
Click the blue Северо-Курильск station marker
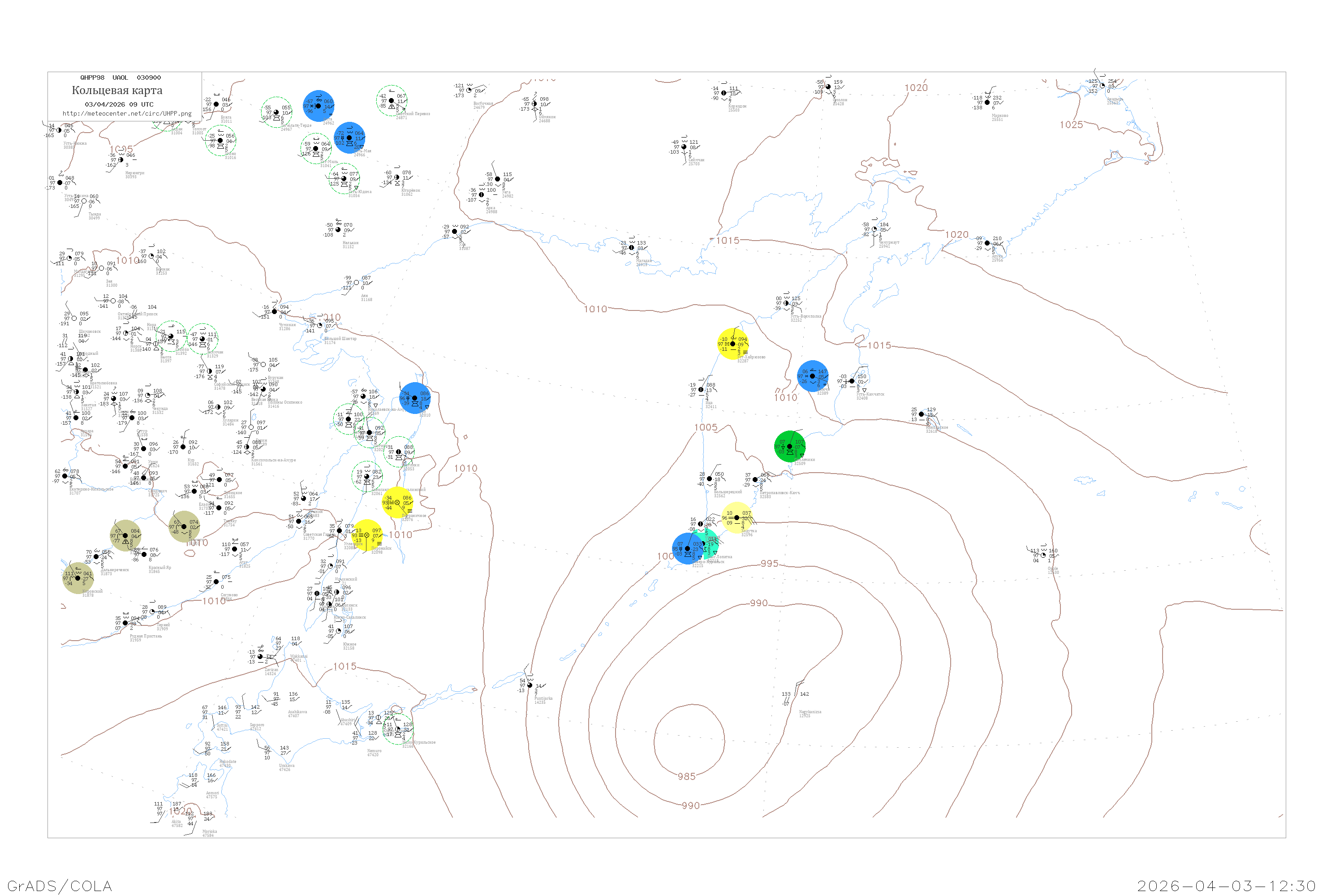687,548
